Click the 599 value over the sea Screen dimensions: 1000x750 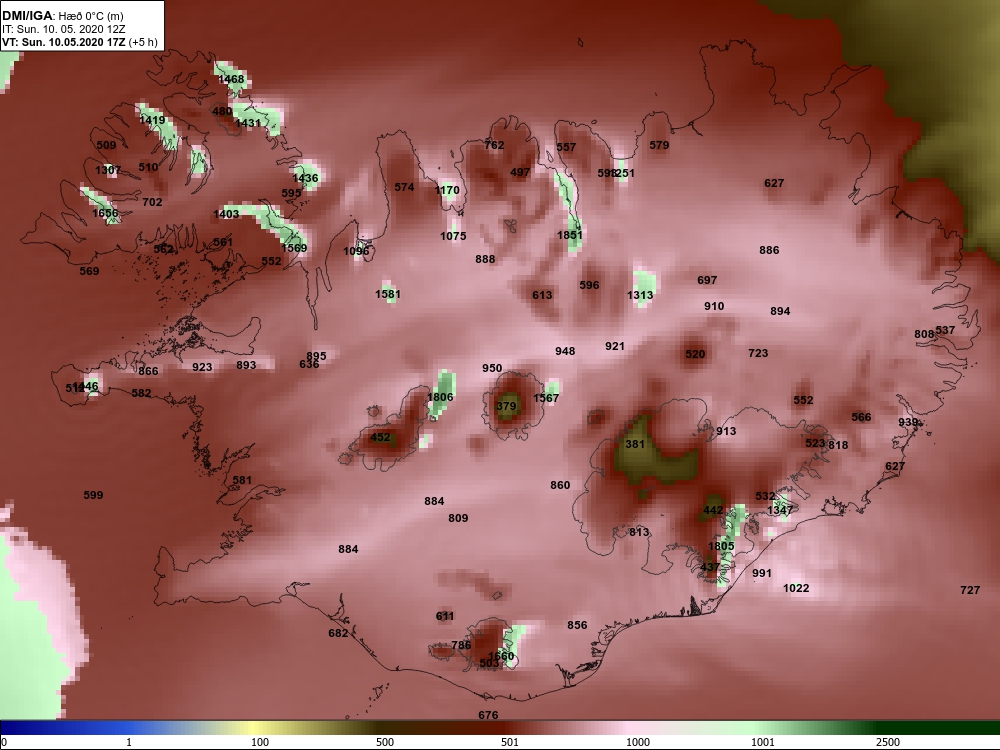click(x=93, y=494)
